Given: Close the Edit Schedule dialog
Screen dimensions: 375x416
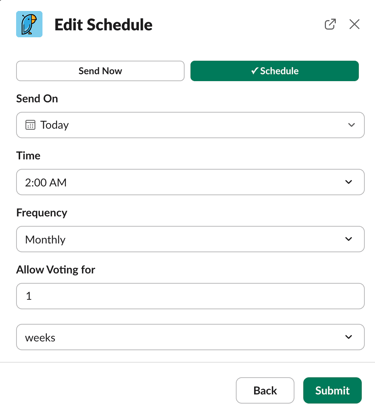Looking at the screenshot, I should point(354,24).
